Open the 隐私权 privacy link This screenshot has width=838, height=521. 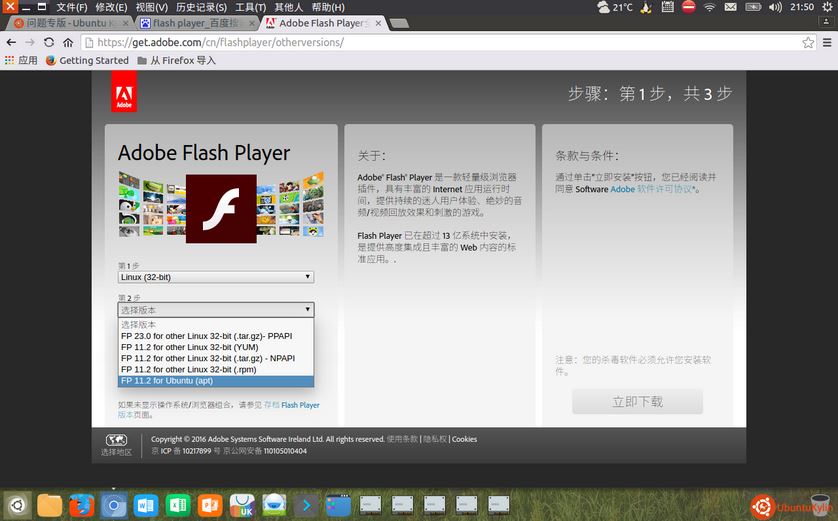pyautogui.click(x=434, y=439)
